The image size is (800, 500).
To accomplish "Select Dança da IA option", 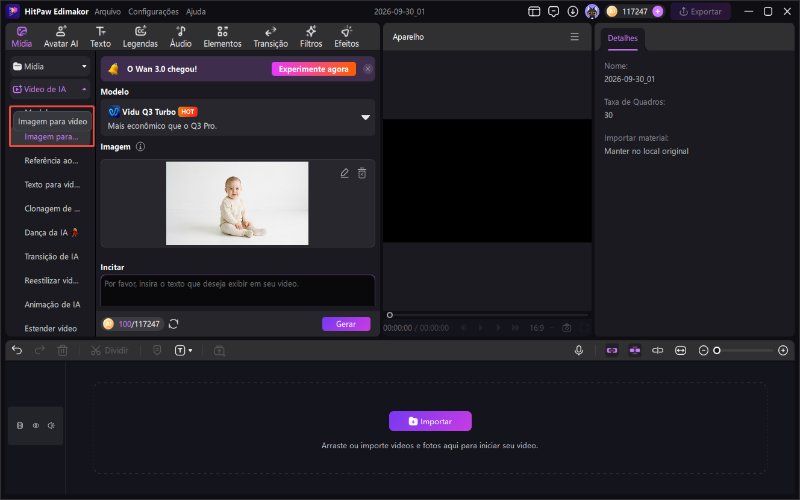I will click(x=51, y=233).
